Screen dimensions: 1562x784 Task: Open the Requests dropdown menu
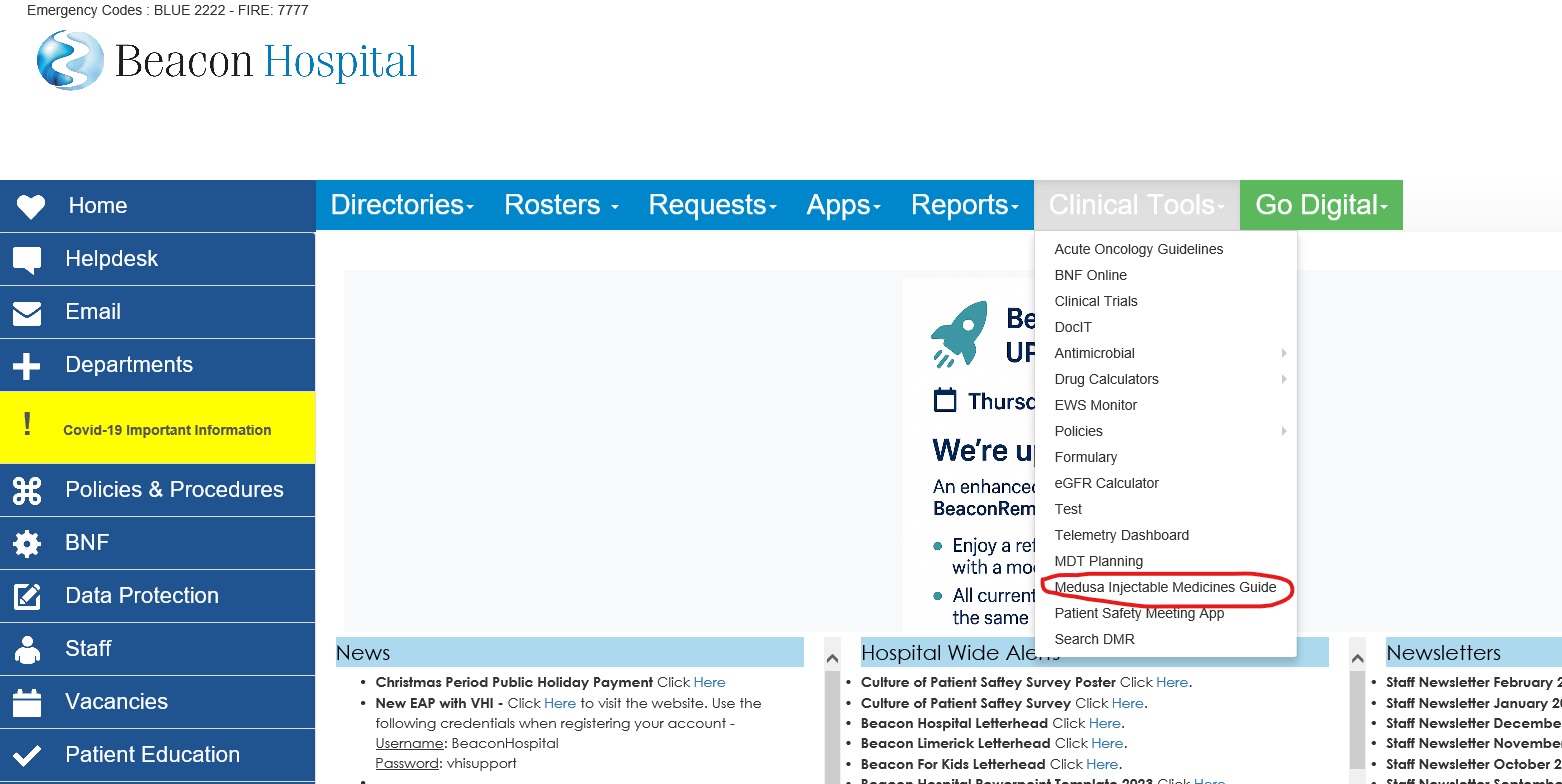point(712,205)
